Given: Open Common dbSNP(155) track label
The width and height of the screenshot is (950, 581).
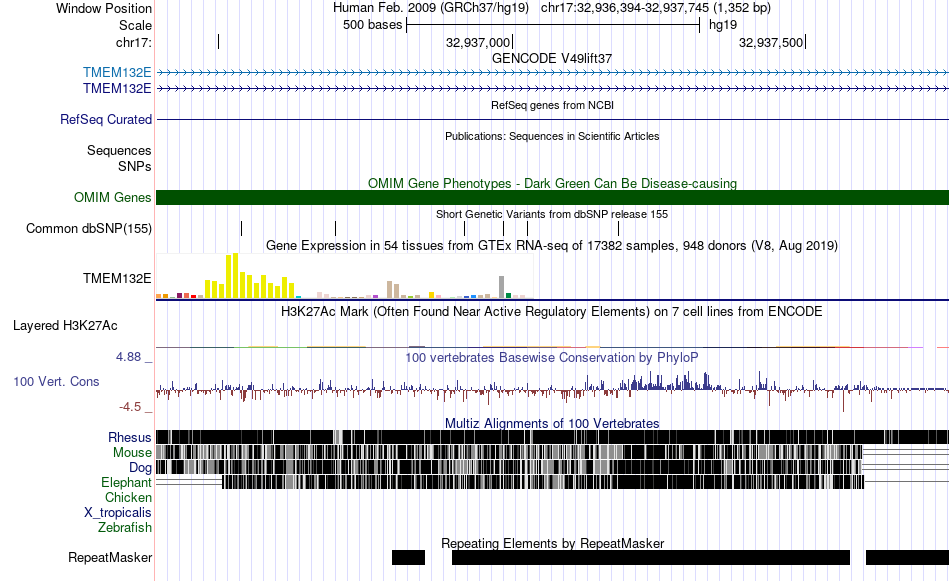Looking at the screenshot, I should [89, 228].
